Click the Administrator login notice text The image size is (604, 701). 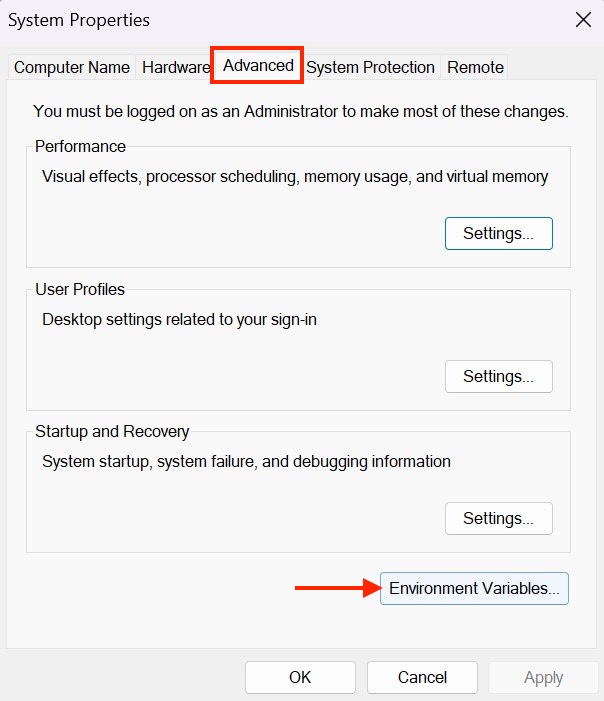pyautogui.click(x=301, y=111)
